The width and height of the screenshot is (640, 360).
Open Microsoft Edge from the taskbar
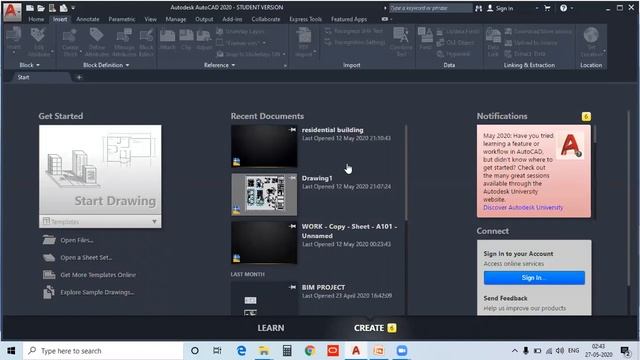click(x=241, y=351)
